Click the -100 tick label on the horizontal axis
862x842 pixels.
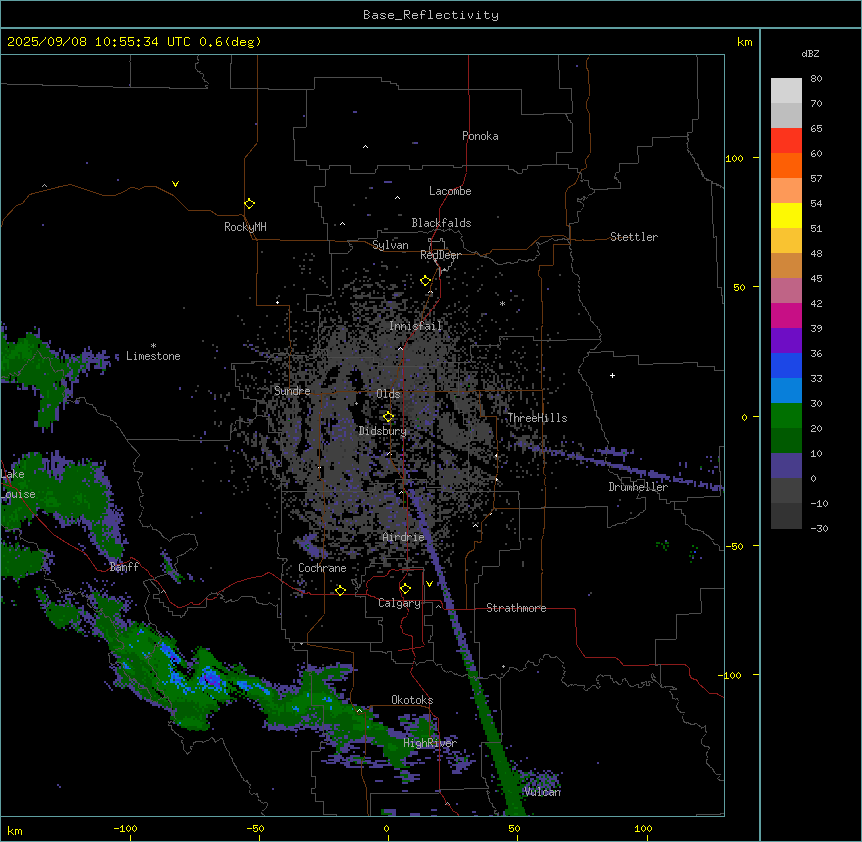click(125, 828)
